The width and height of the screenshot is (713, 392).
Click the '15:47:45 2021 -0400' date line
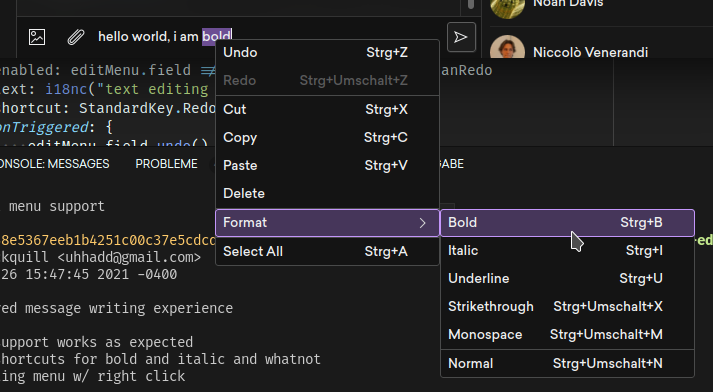pos(89,275)
